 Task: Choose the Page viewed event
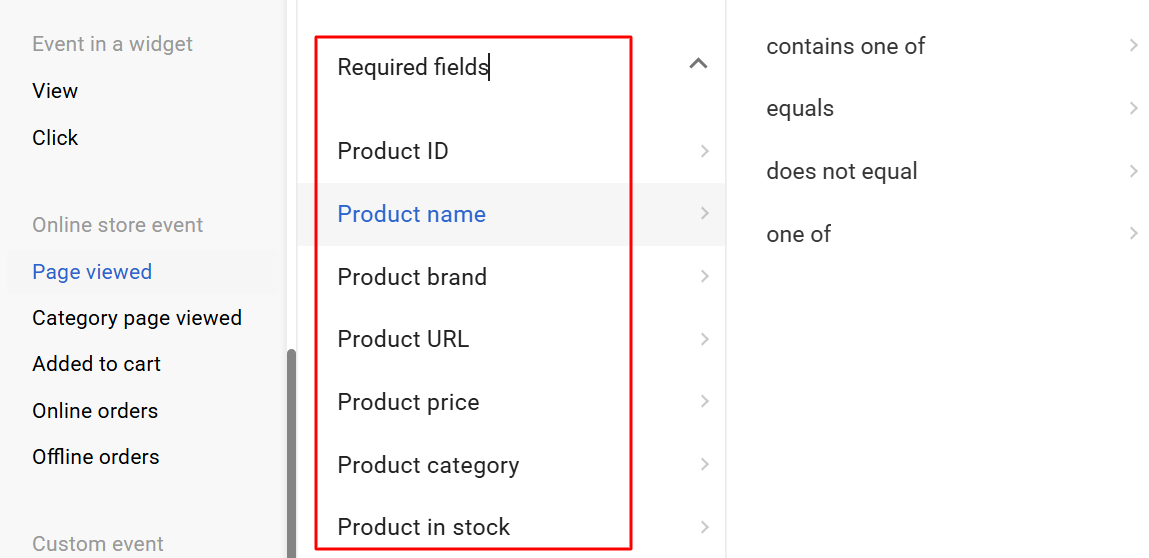pos(92,272)
